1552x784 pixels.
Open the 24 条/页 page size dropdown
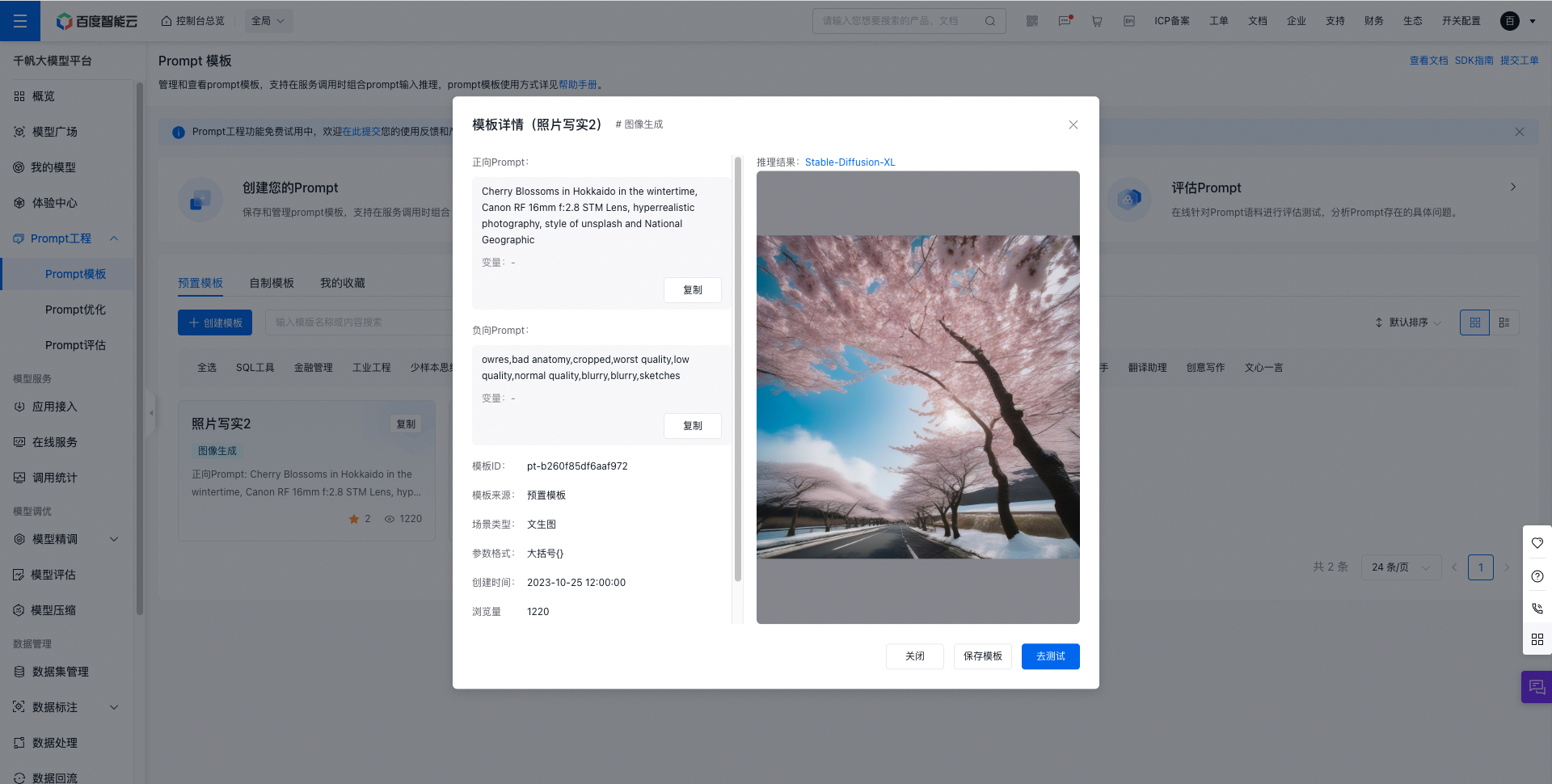pyautogui.click(x=1401, y=567)
